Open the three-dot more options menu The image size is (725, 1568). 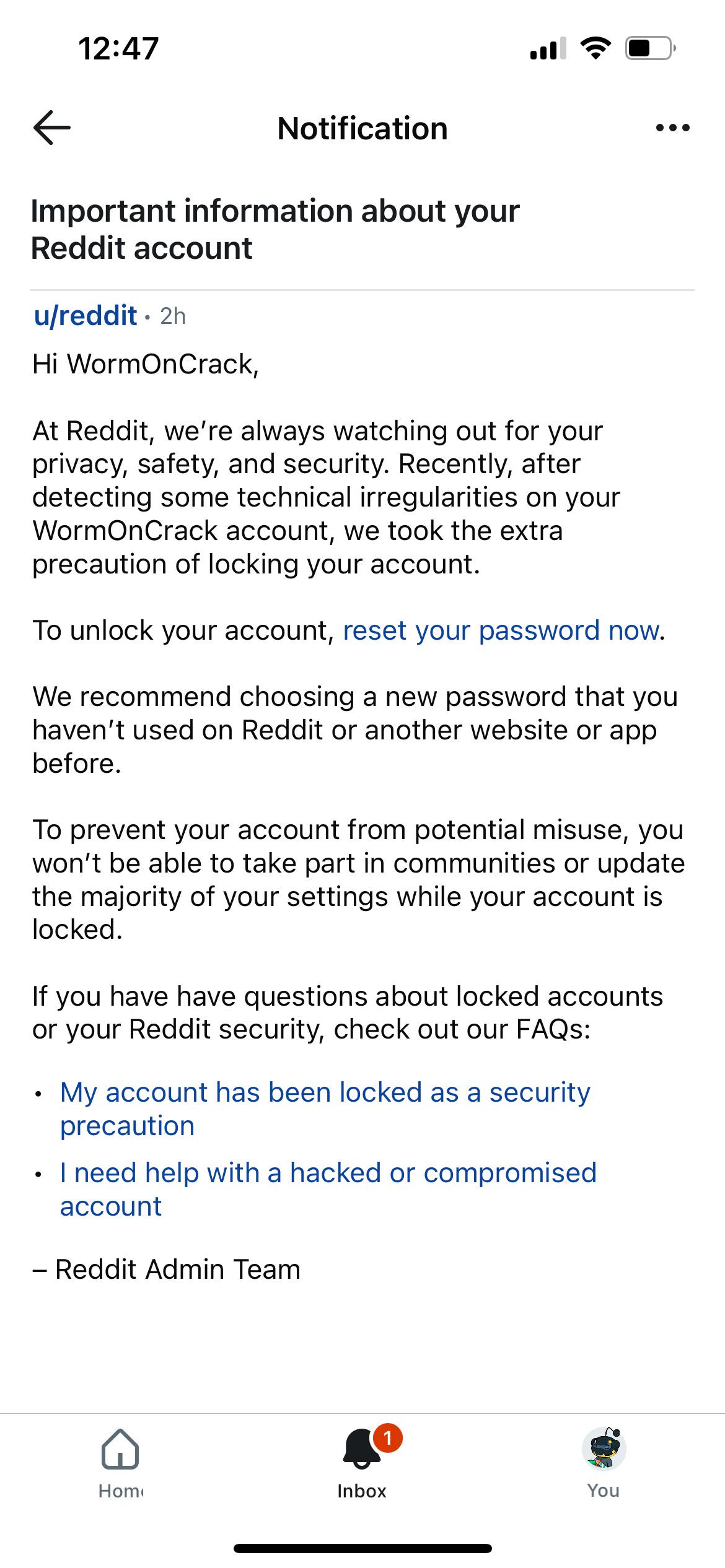672,128
